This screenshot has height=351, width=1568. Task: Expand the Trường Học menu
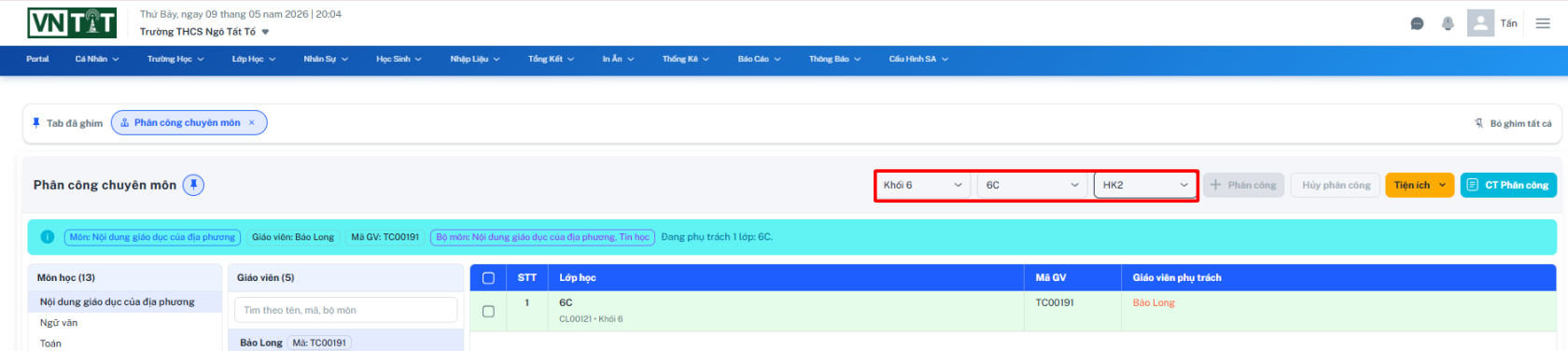175,59
